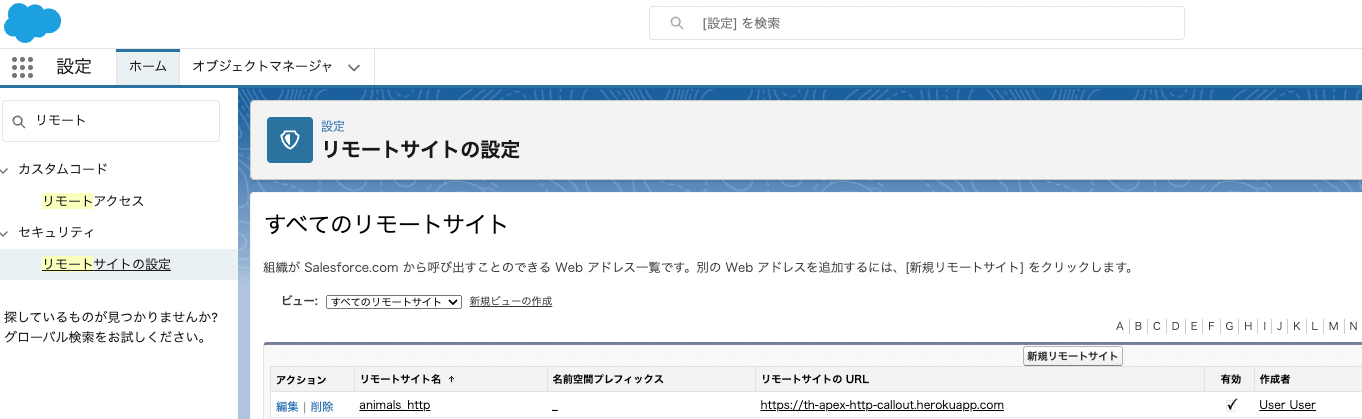Filter list by letter E
The height and width of the screenshot is (419, 1362).
[1194, 326]
